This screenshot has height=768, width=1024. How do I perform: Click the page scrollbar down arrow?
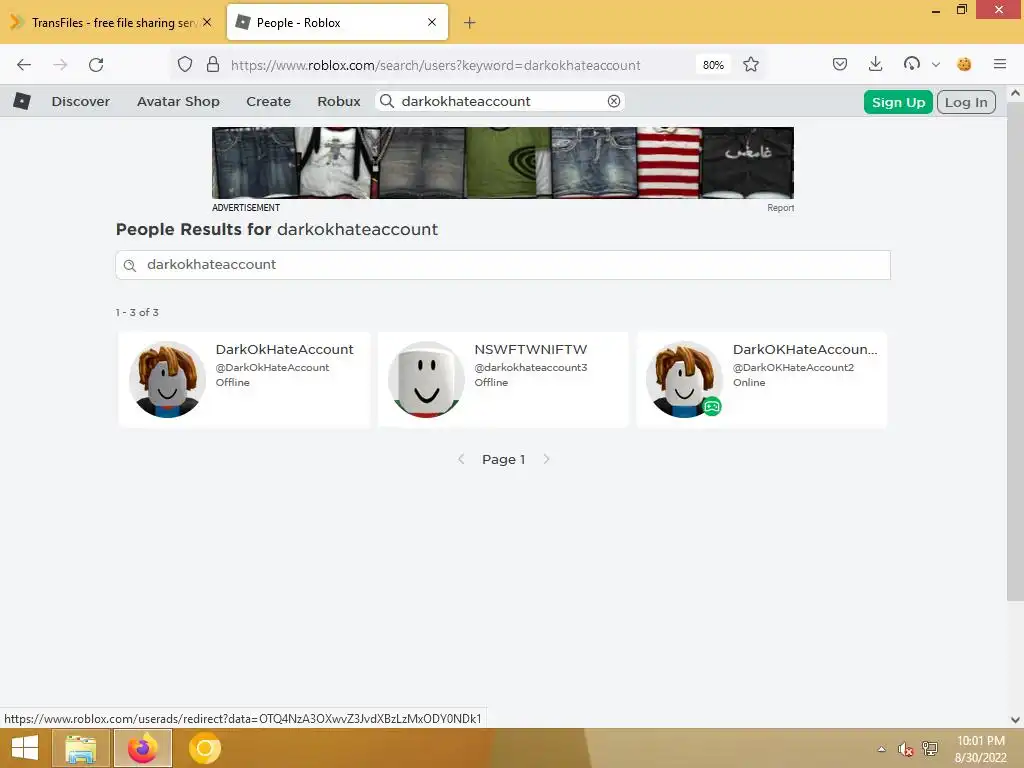(x=1015, y=720)
